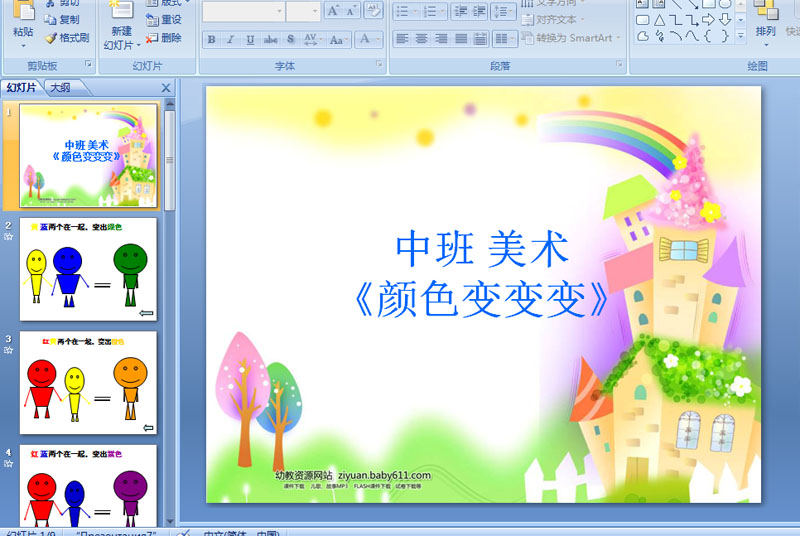Toggle Bold formatting button

pos(212,39)
